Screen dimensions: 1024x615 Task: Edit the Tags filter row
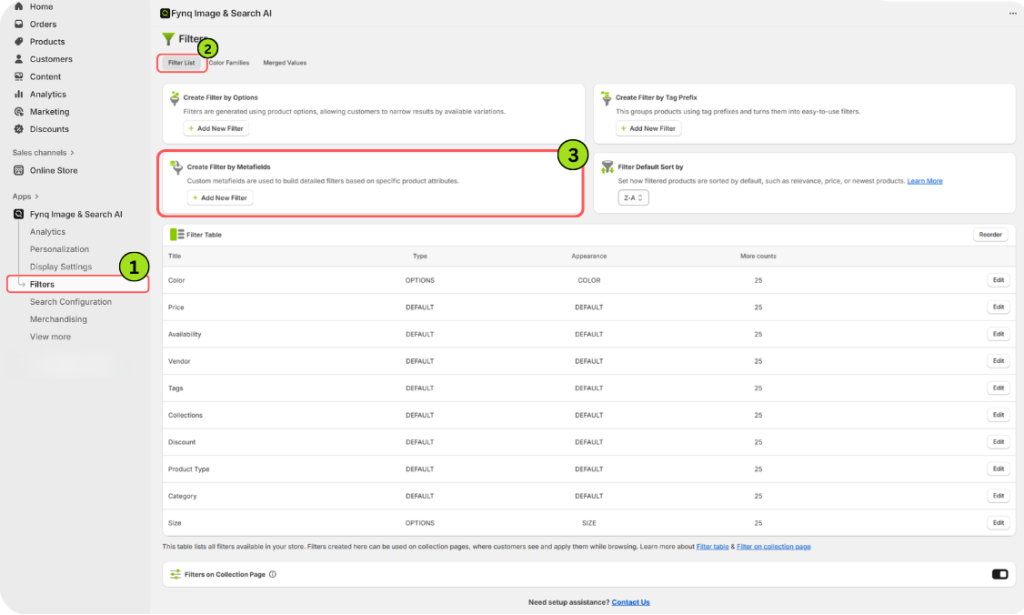[999, 388]
